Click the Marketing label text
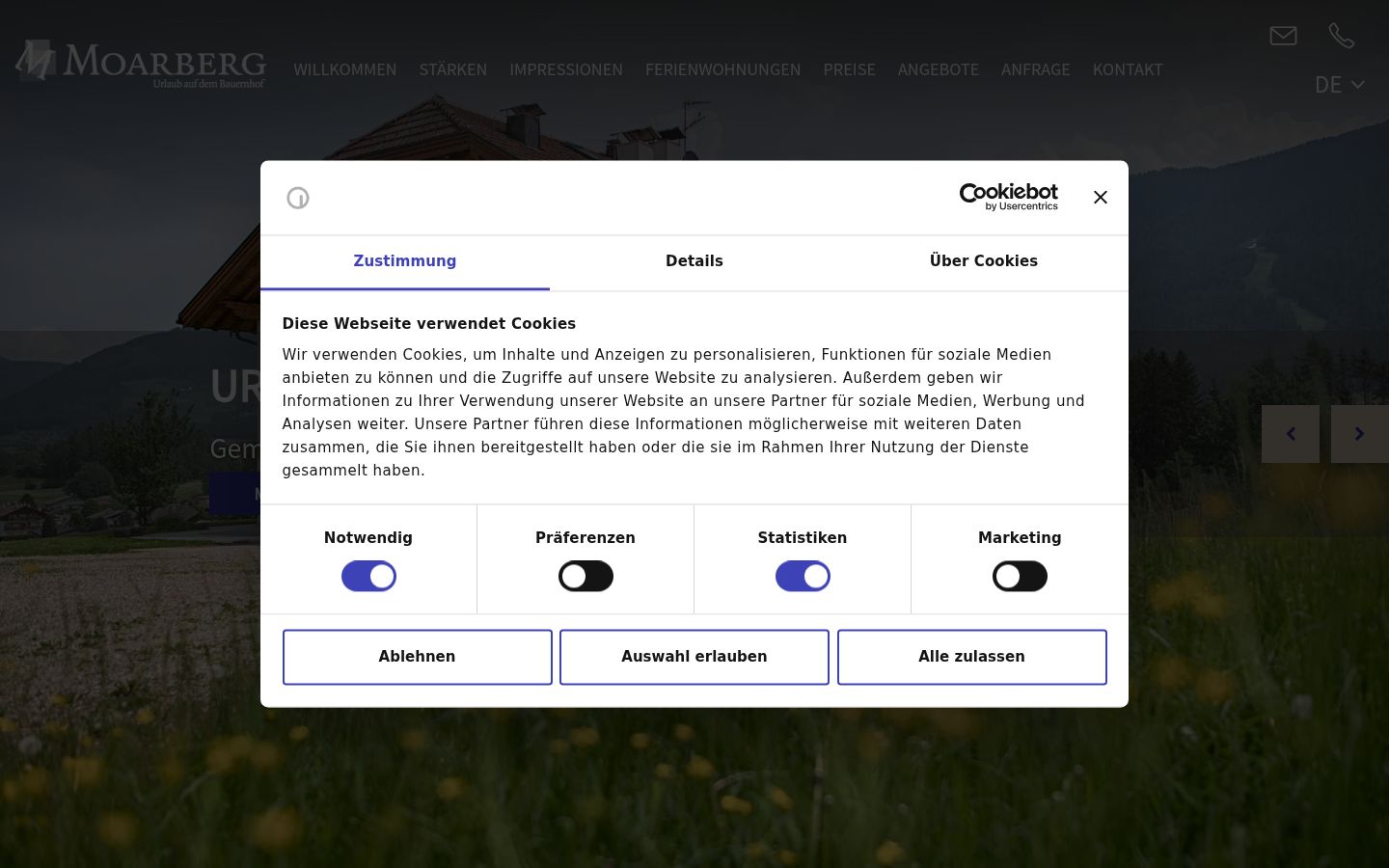The width and height of the screenshot is (1389, 868). [x=1020, y=538]
